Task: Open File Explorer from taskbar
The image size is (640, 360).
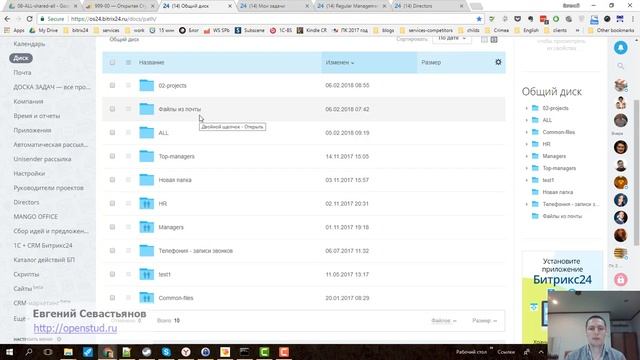Action: pyautogui.click(x=68, y=352)
